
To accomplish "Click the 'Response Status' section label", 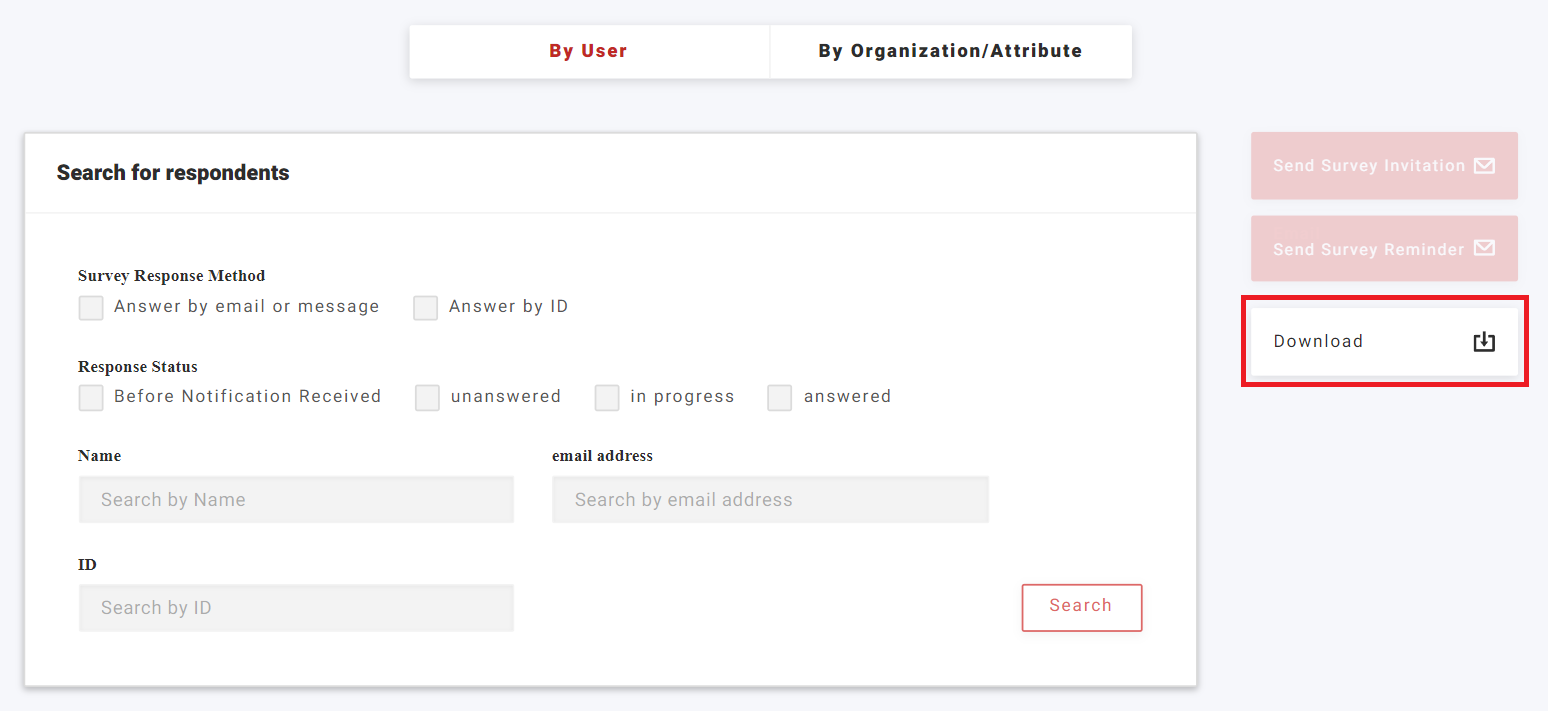I will coord(138,367).
